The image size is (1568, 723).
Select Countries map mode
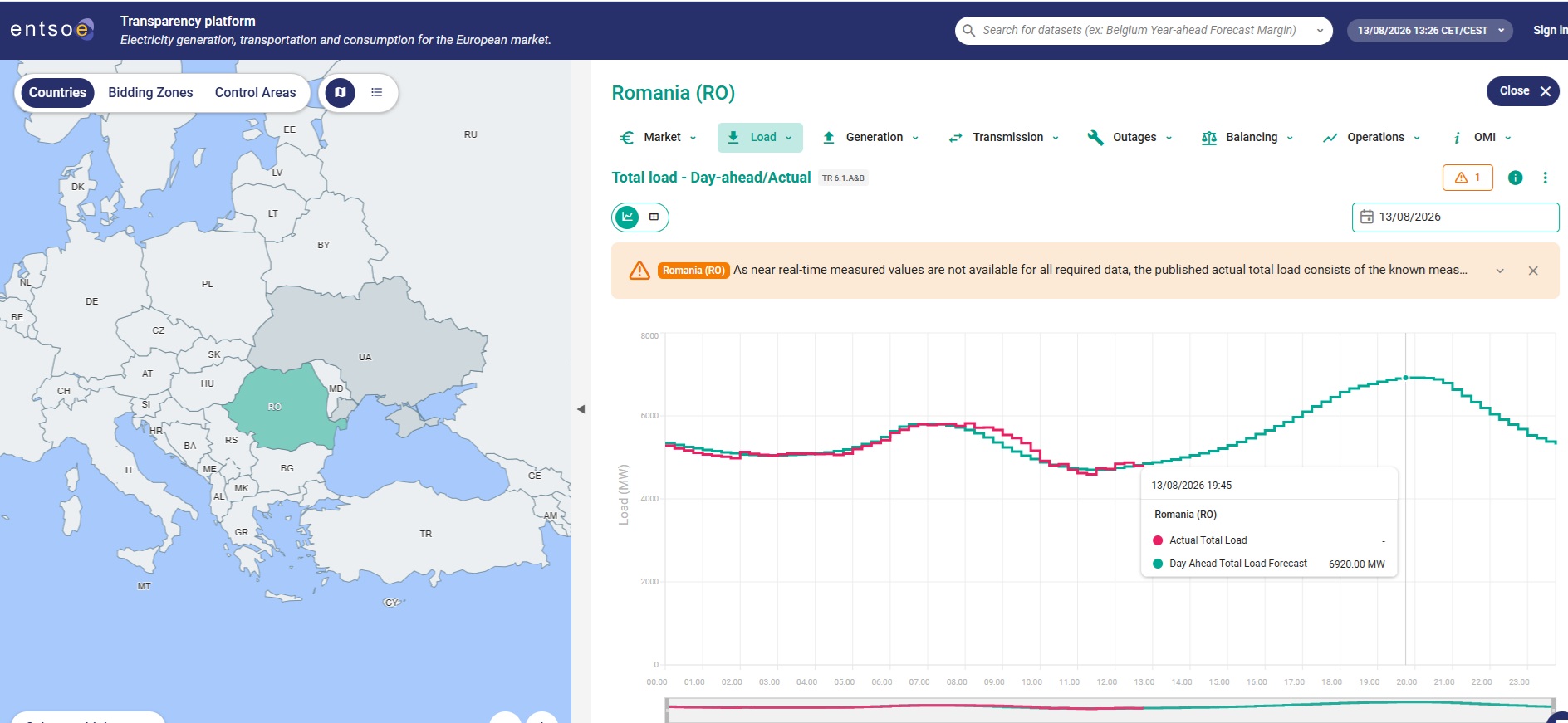coord(57,92)
